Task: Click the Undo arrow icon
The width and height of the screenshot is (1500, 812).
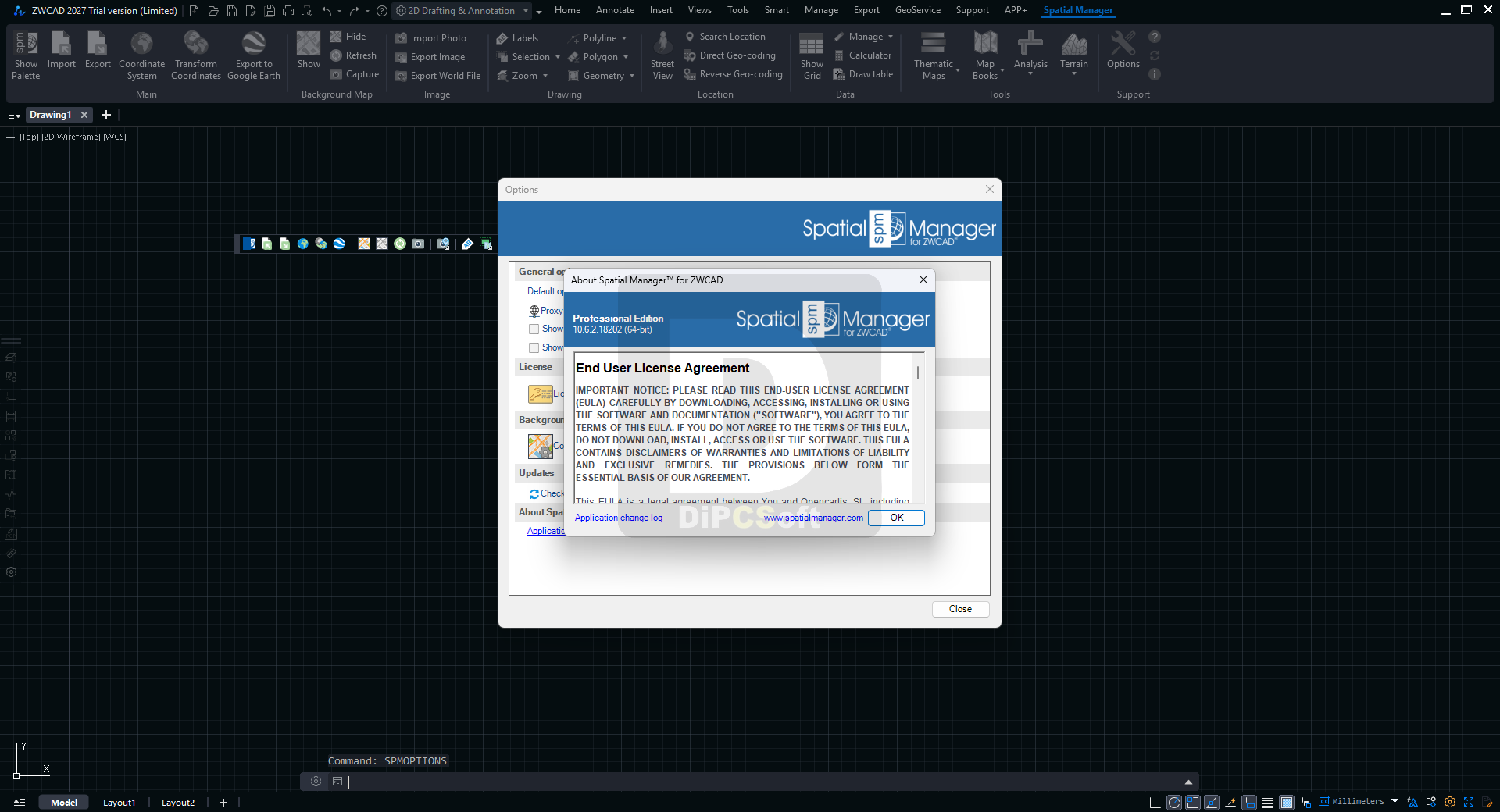Action: (327, 11)
